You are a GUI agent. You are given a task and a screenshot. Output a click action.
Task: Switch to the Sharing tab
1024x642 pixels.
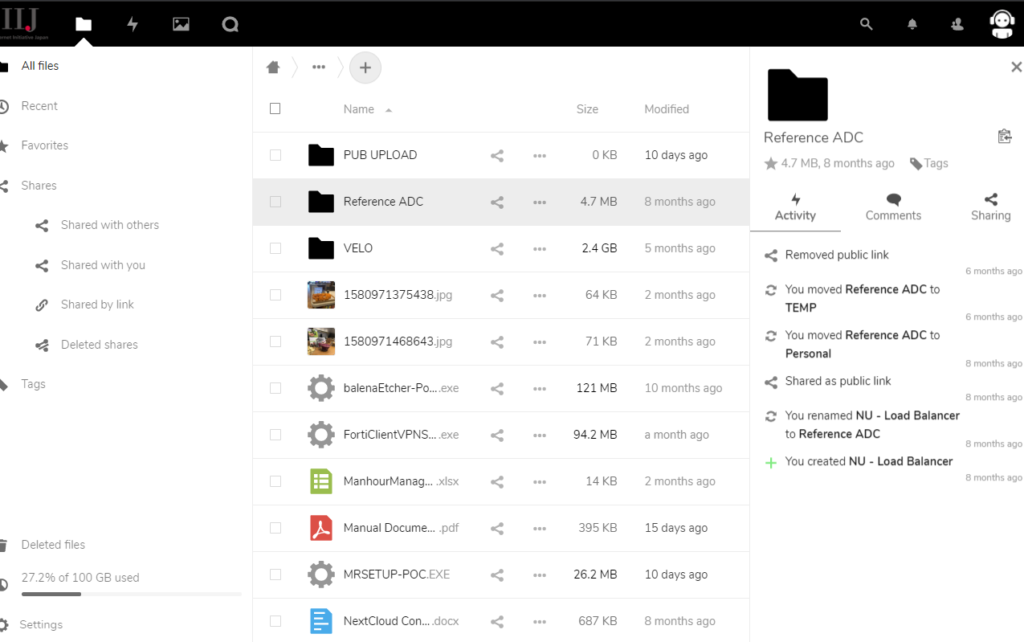tap(990, 207)
